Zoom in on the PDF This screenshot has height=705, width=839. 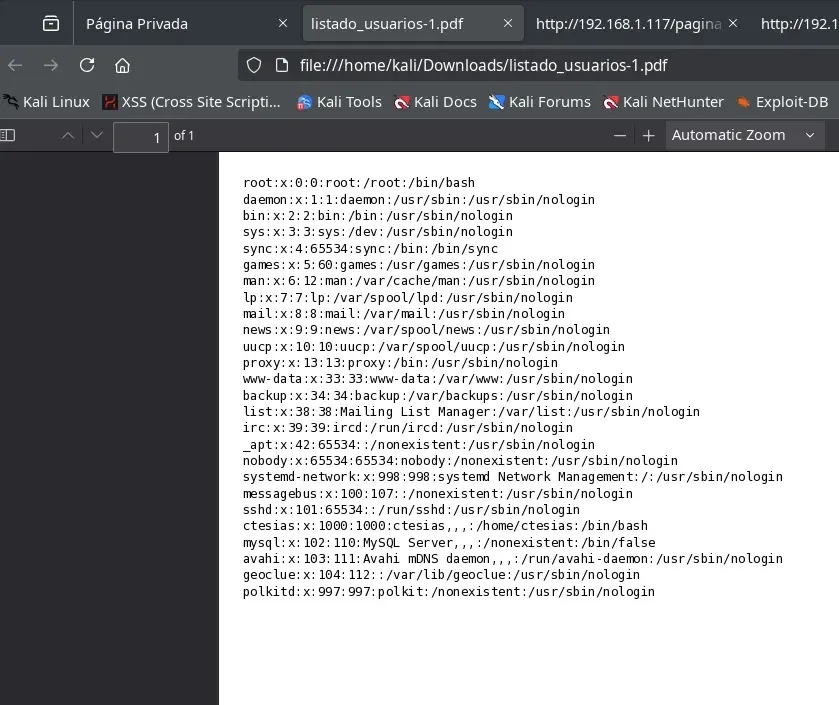point(649,135)
